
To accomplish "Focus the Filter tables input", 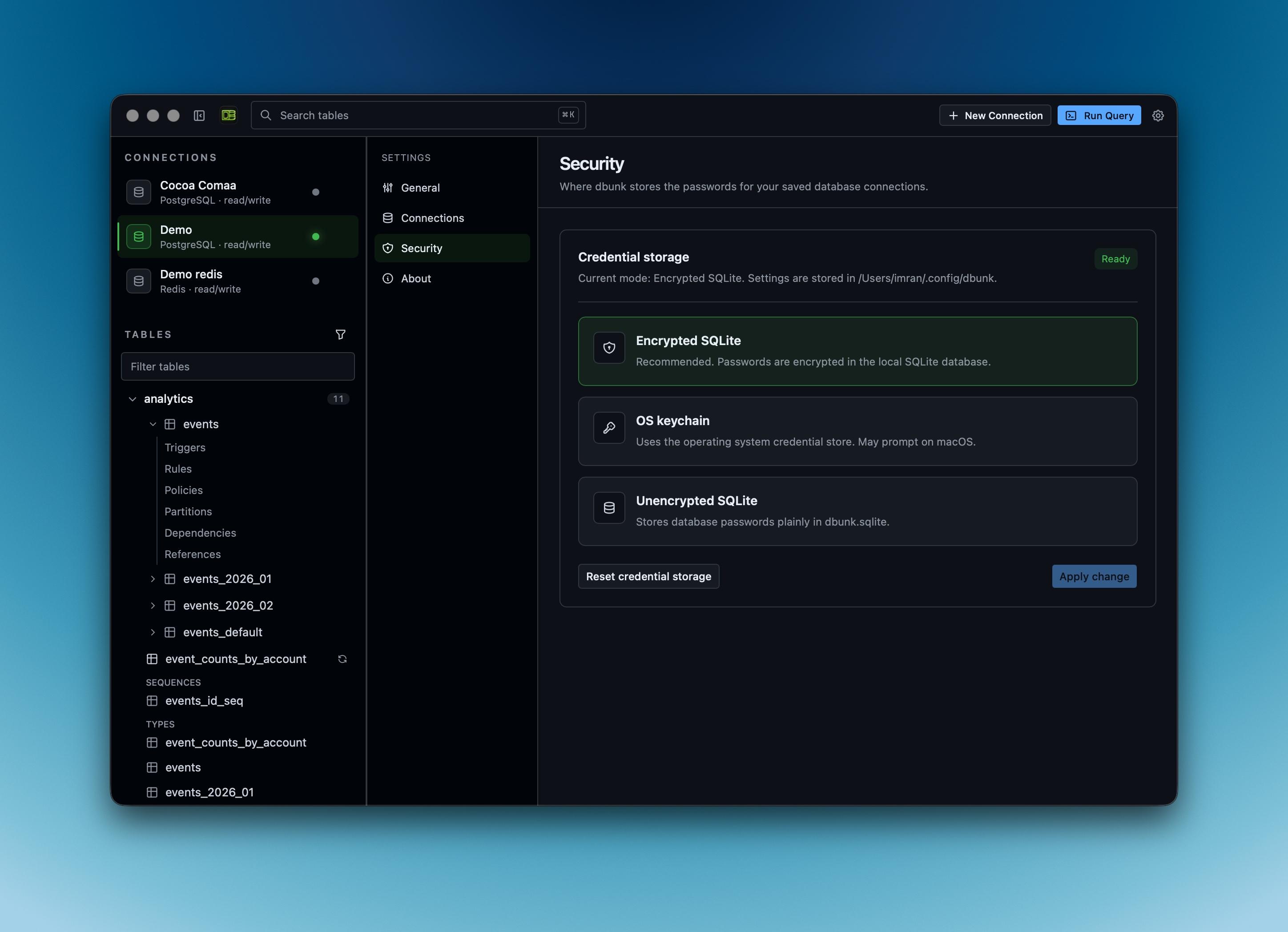I will (238, 366).
